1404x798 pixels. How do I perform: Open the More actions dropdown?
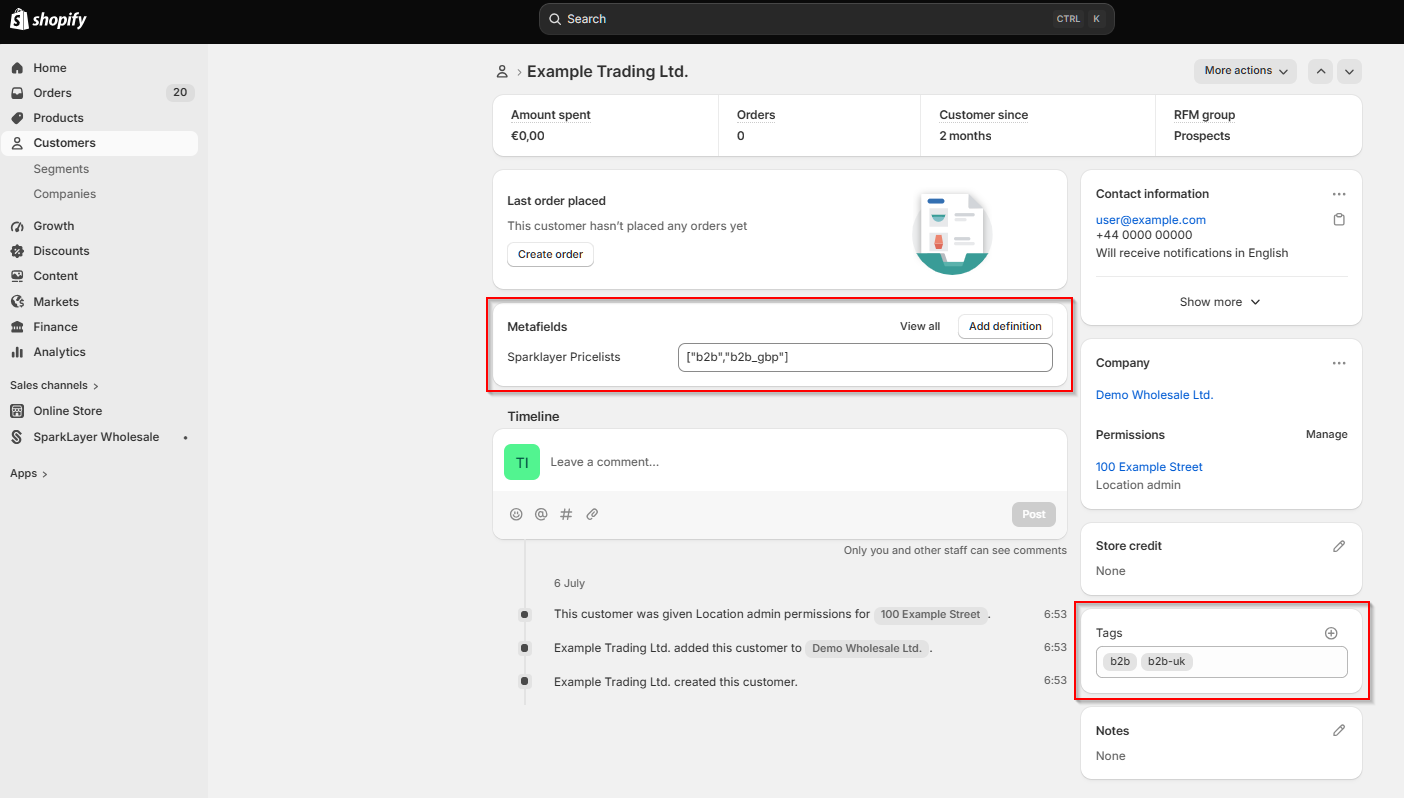tap(1245, 71)
